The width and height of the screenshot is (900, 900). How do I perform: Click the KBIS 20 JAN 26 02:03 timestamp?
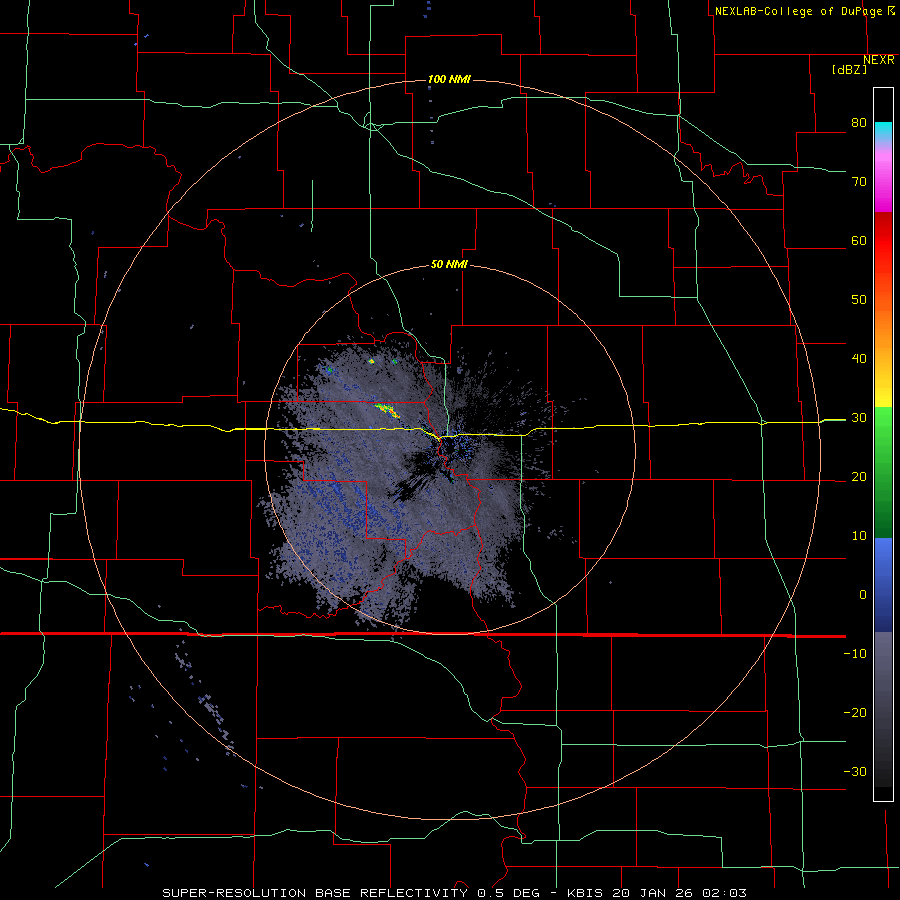pyautogui.click(x=657, y=893)
